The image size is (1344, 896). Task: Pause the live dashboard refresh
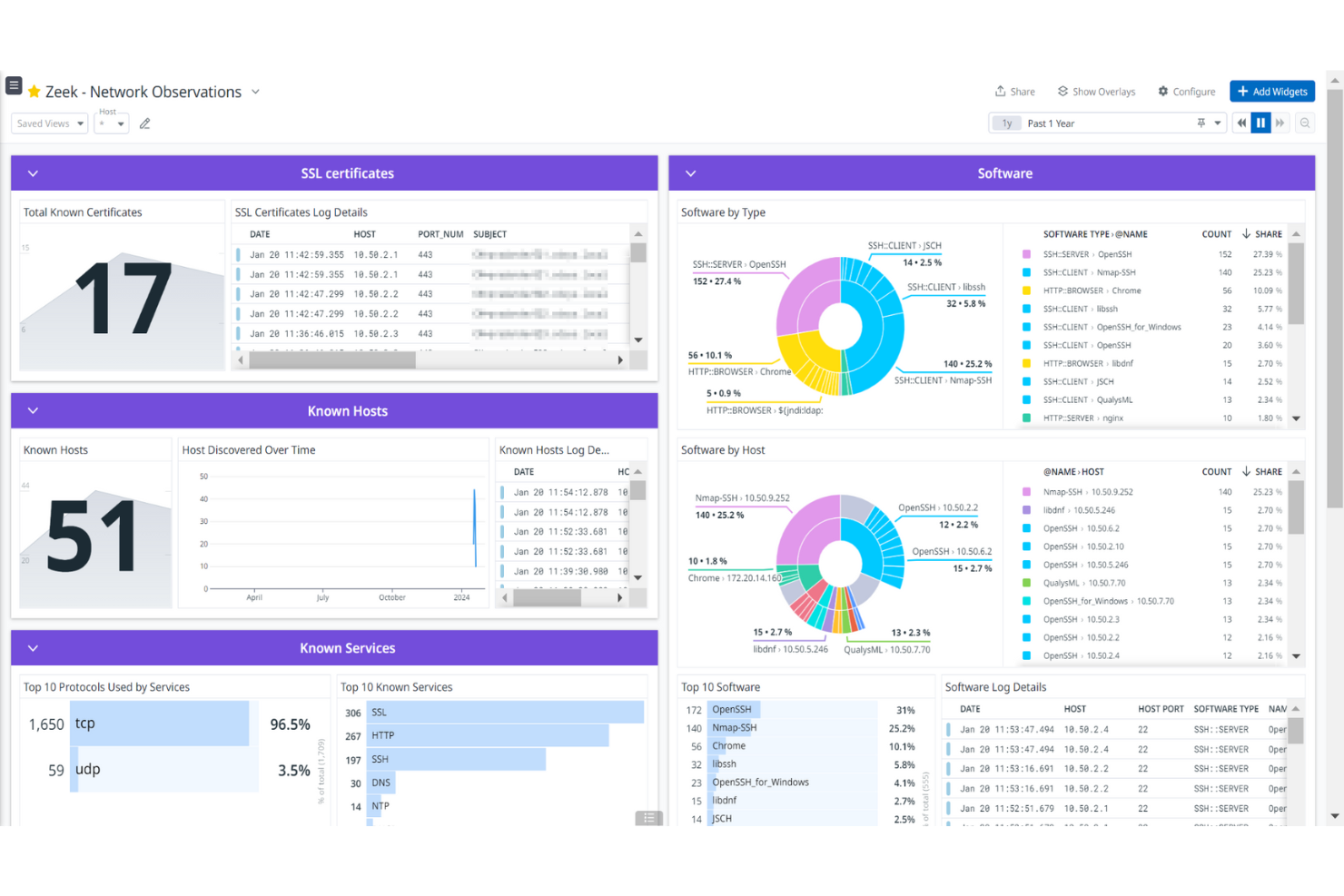tap(1260, 123)
